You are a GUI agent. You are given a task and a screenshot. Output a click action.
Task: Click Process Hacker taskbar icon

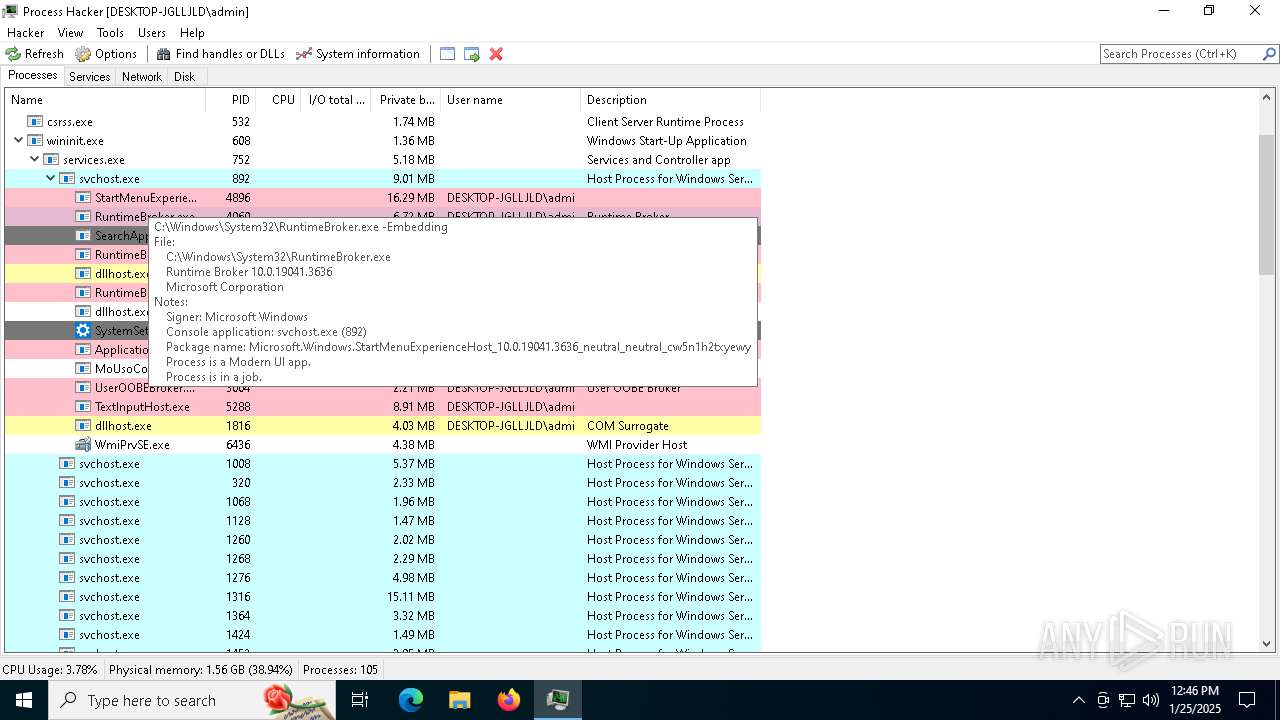pos(558,700)
